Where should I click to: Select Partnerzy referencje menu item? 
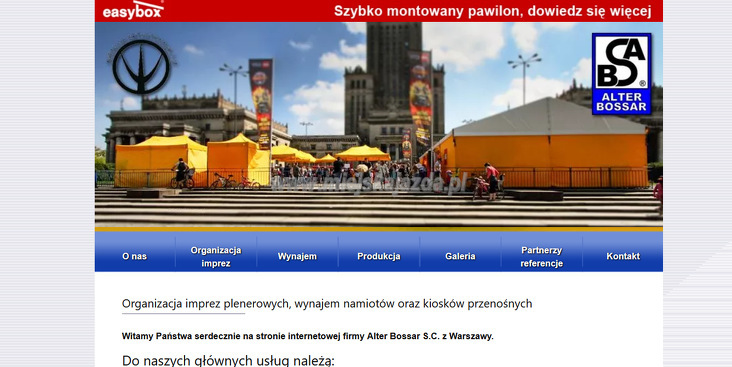[542, 256]
